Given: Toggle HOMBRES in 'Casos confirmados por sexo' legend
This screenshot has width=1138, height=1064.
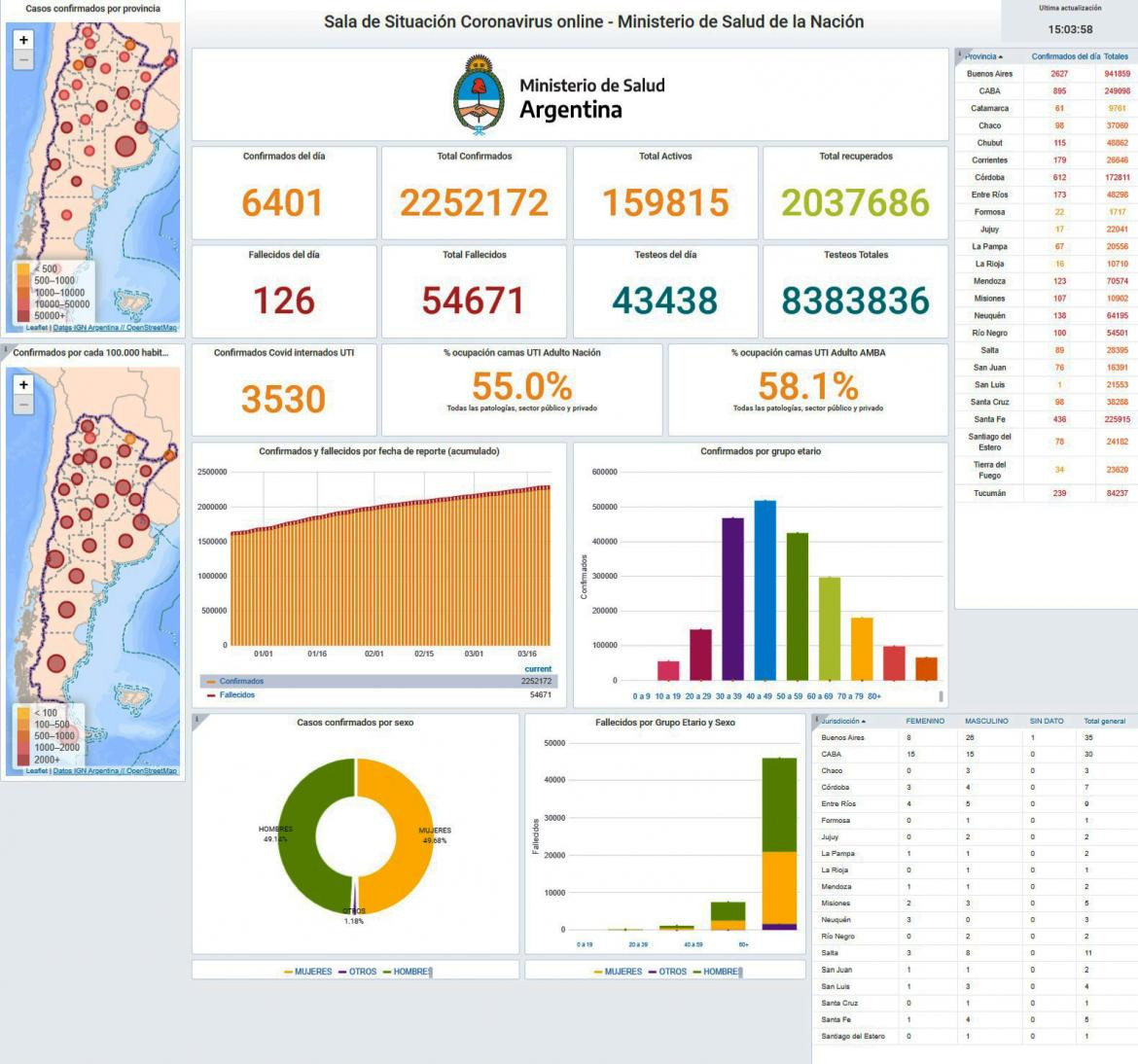Looking at the screenshot, I should 408,971.
